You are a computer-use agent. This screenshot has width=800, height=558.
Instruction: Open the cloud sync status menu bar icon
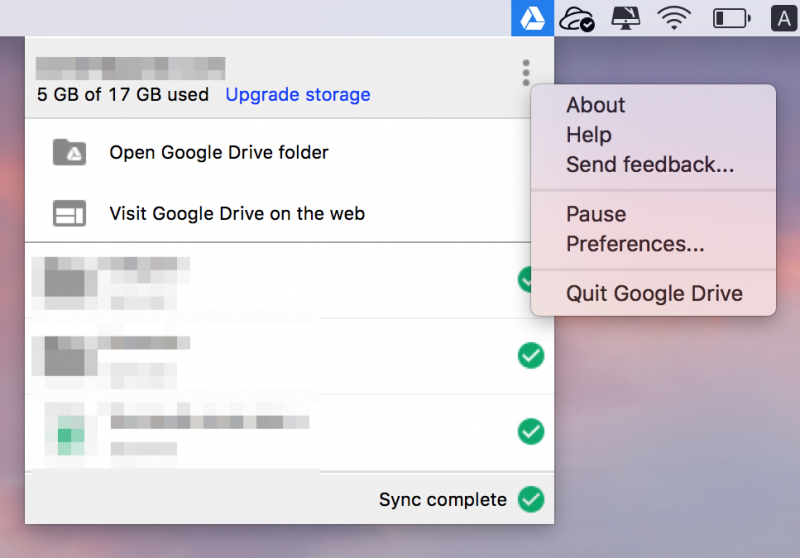(577, 19)
